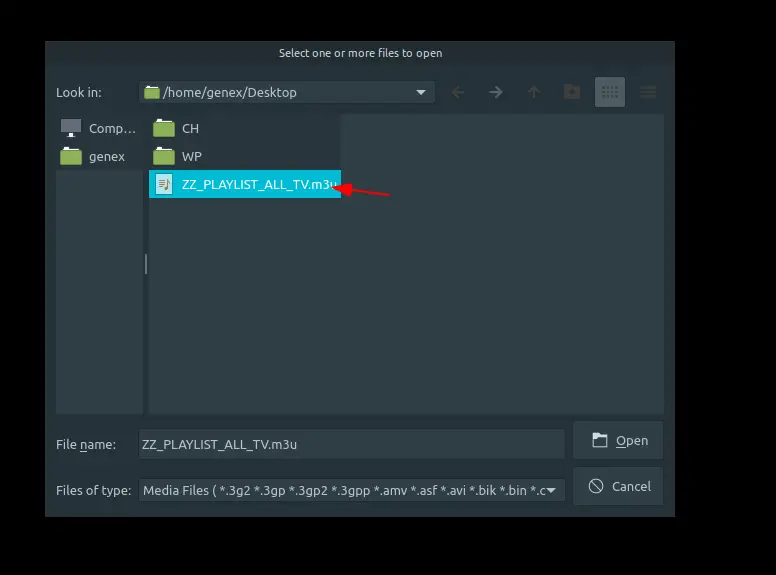Click the playlist file's music icon
776x575 pixels.
164,184
